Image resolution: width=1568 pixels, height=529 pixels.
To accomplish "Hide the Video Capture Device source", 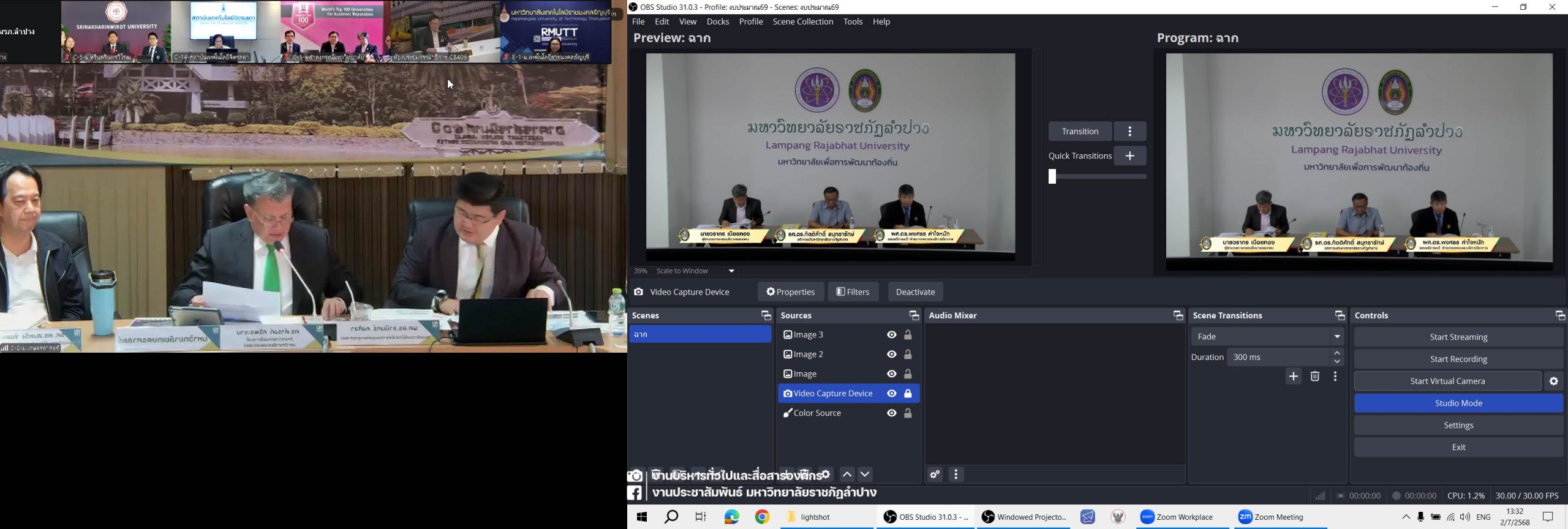I will click(891, 394).
